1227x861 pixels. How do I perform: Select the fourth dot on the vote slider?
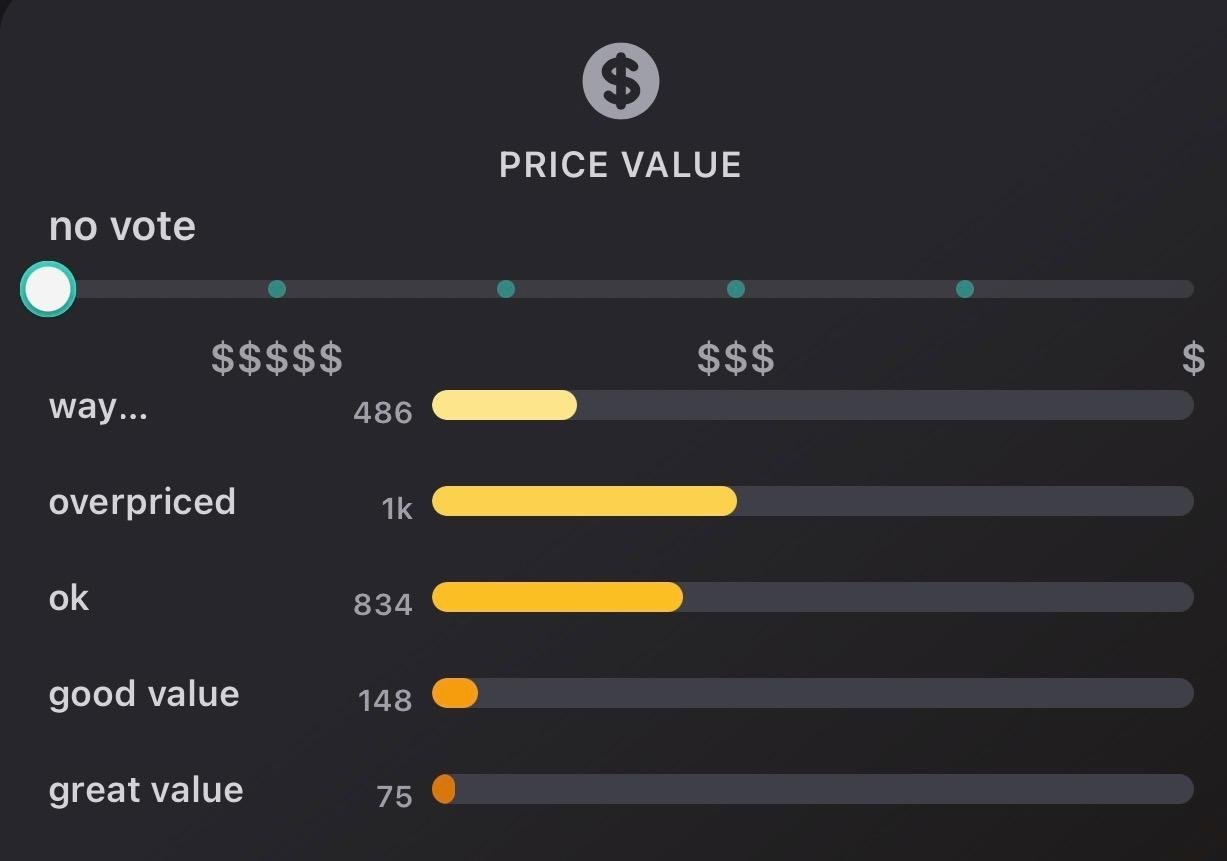[x=736, y=289]
